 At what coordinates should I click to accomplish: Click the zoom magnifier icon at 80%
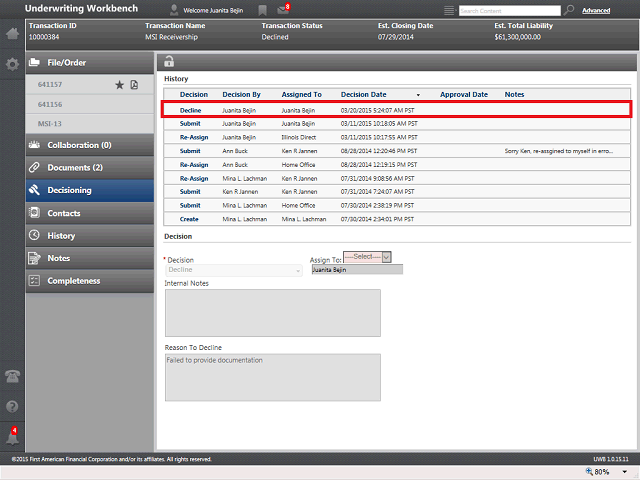589,471
